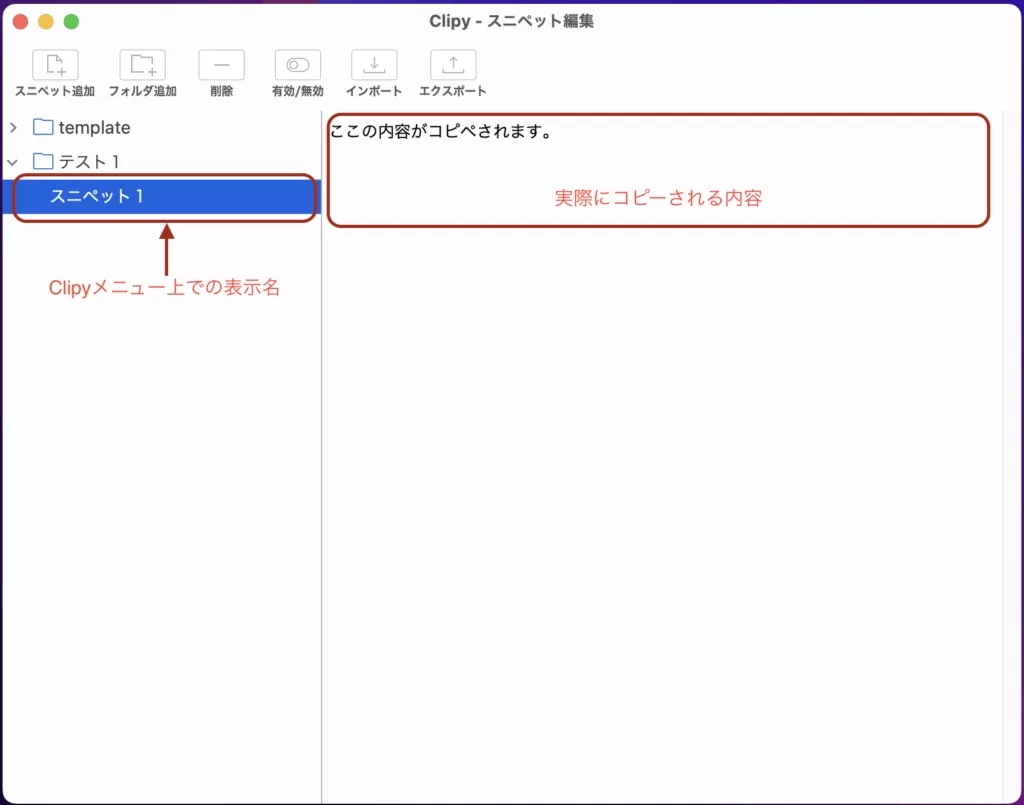This screenshot has width=1024, height=805.
Task: Select the スニペット 1 snippet row
Action: pos(161,197)
